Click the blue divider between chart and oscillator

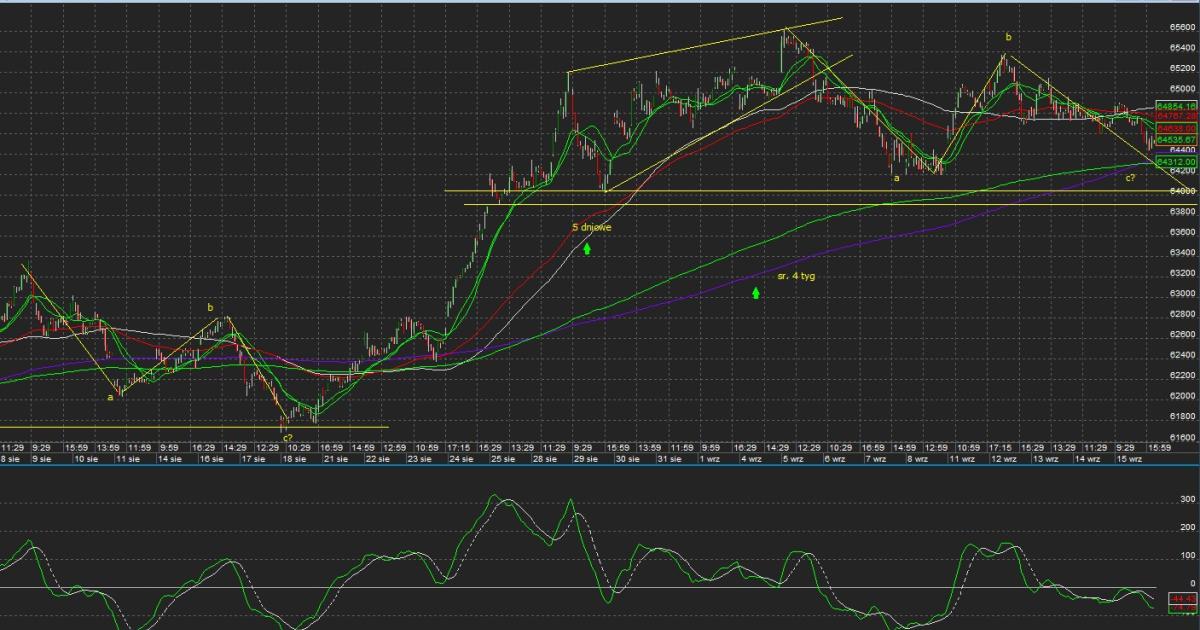pyautogui.click(x=600, y=466)
